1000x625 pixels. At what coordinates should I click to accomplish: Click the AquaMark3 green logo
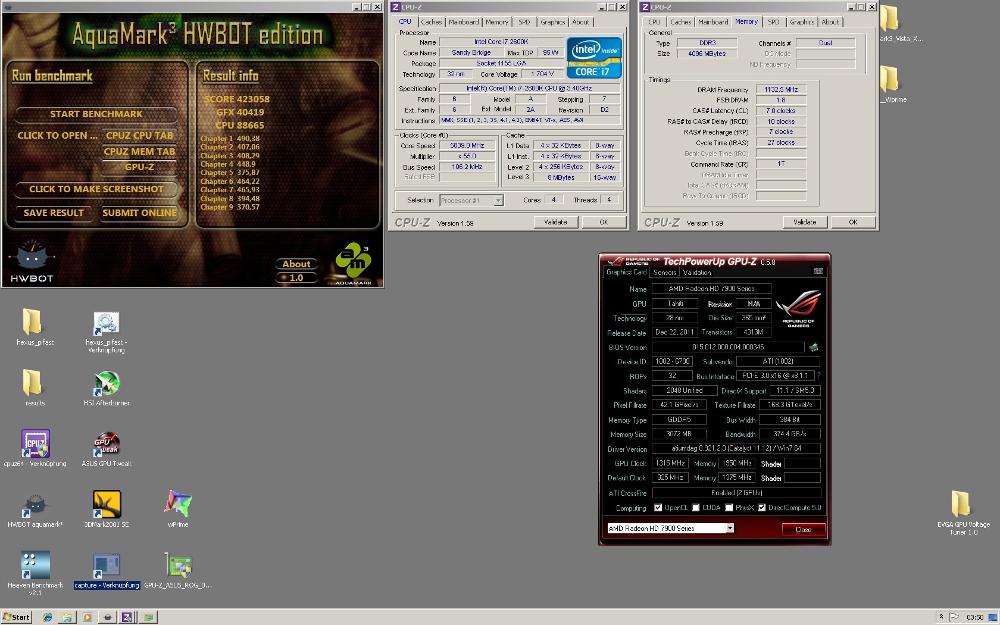(x=353, y=262)
